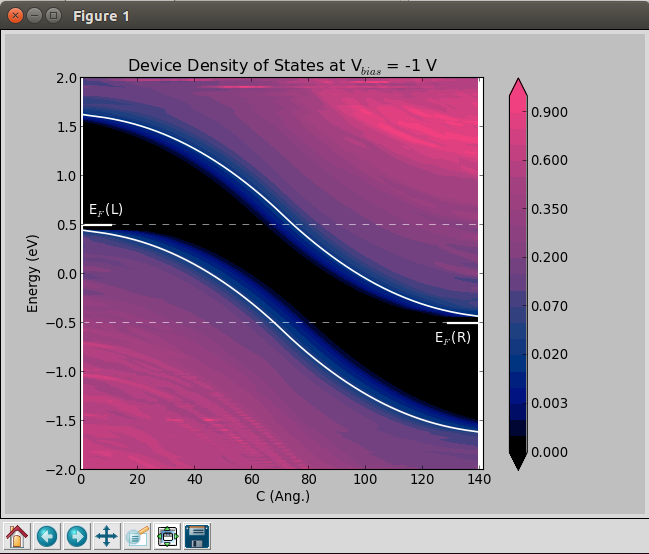Viewport: 649px width, 554px height.
Task: Click the pink top arrow of colorbar
Action: tap(518, 88)
